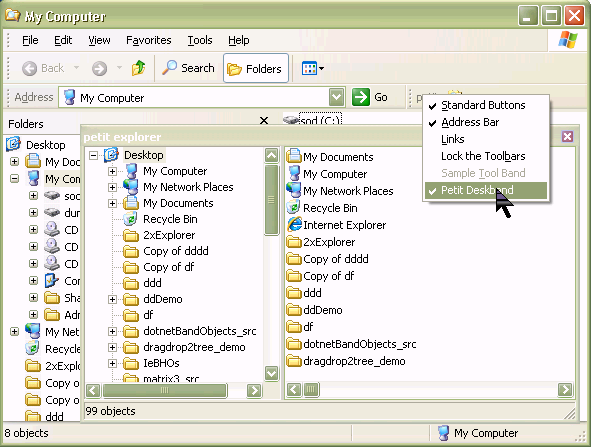591x447 pixels.
Task: Open the Views dropdown button
Action: click(x=312, y=69)
